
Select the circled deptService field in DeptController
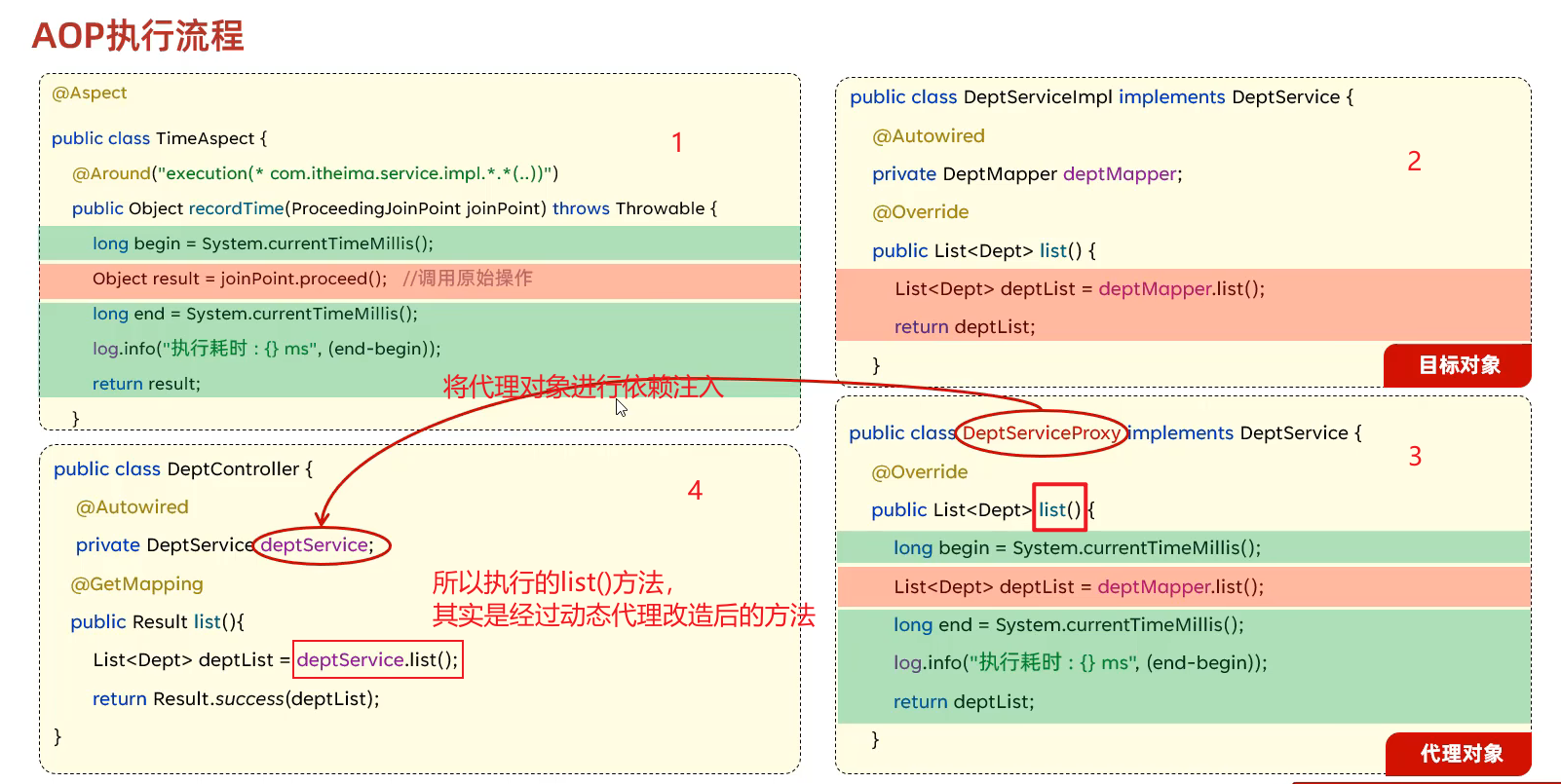(317, 545)
